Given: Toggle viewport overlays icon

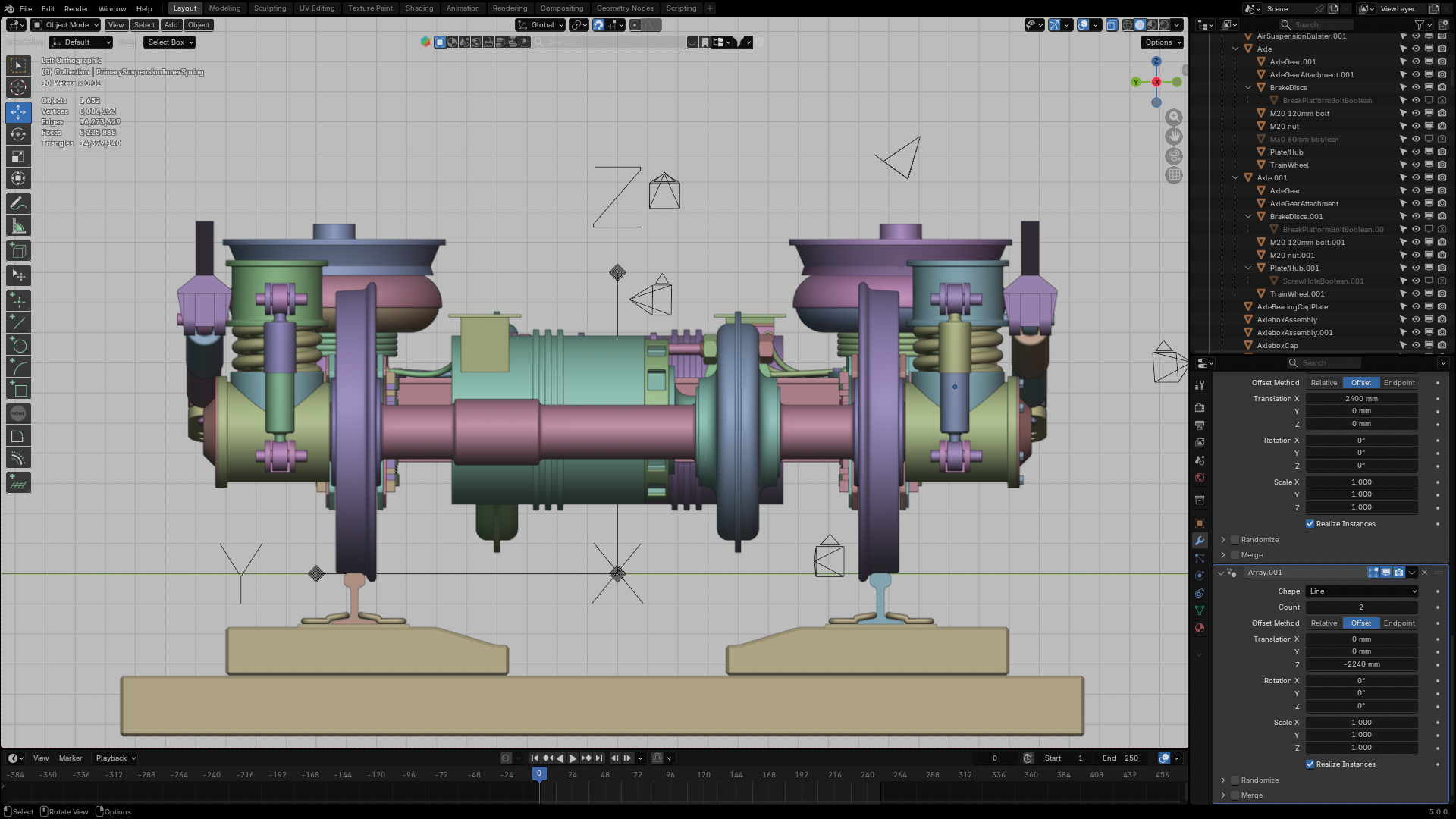Looking at the screenshot, I should click(1083, 25).
